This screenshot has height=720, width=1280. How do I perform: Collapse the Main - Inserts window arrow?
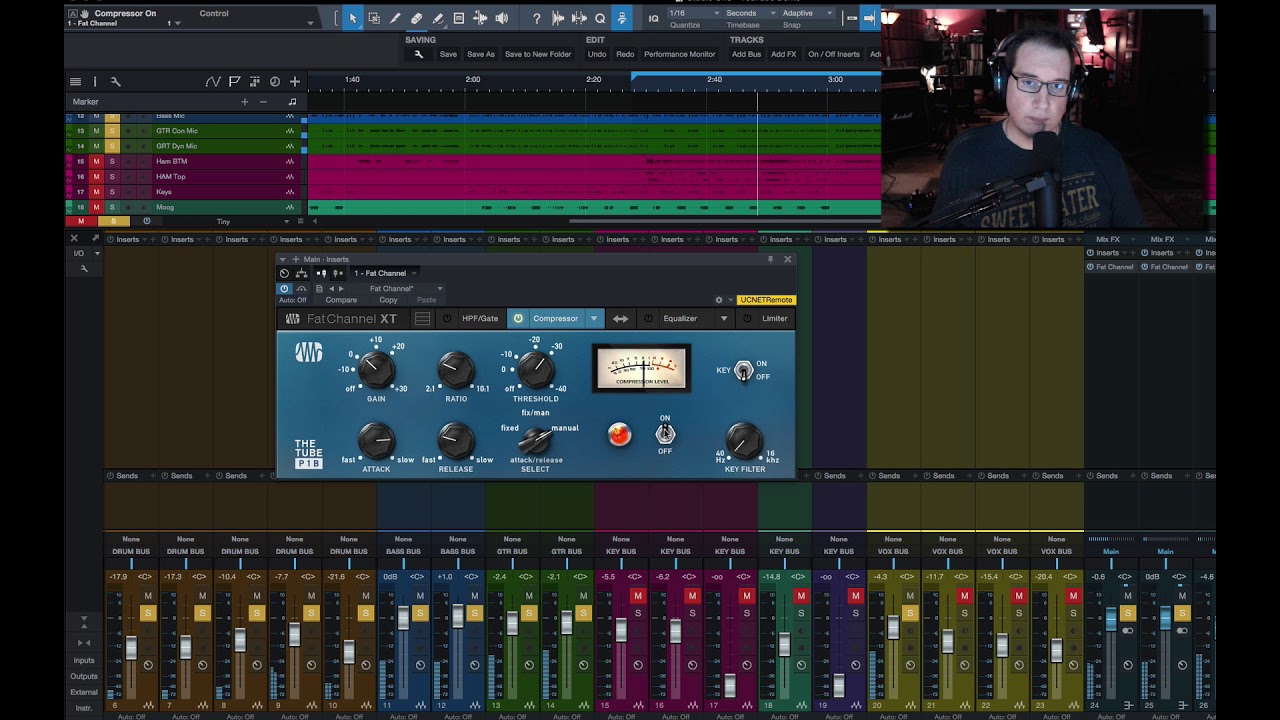283,260
